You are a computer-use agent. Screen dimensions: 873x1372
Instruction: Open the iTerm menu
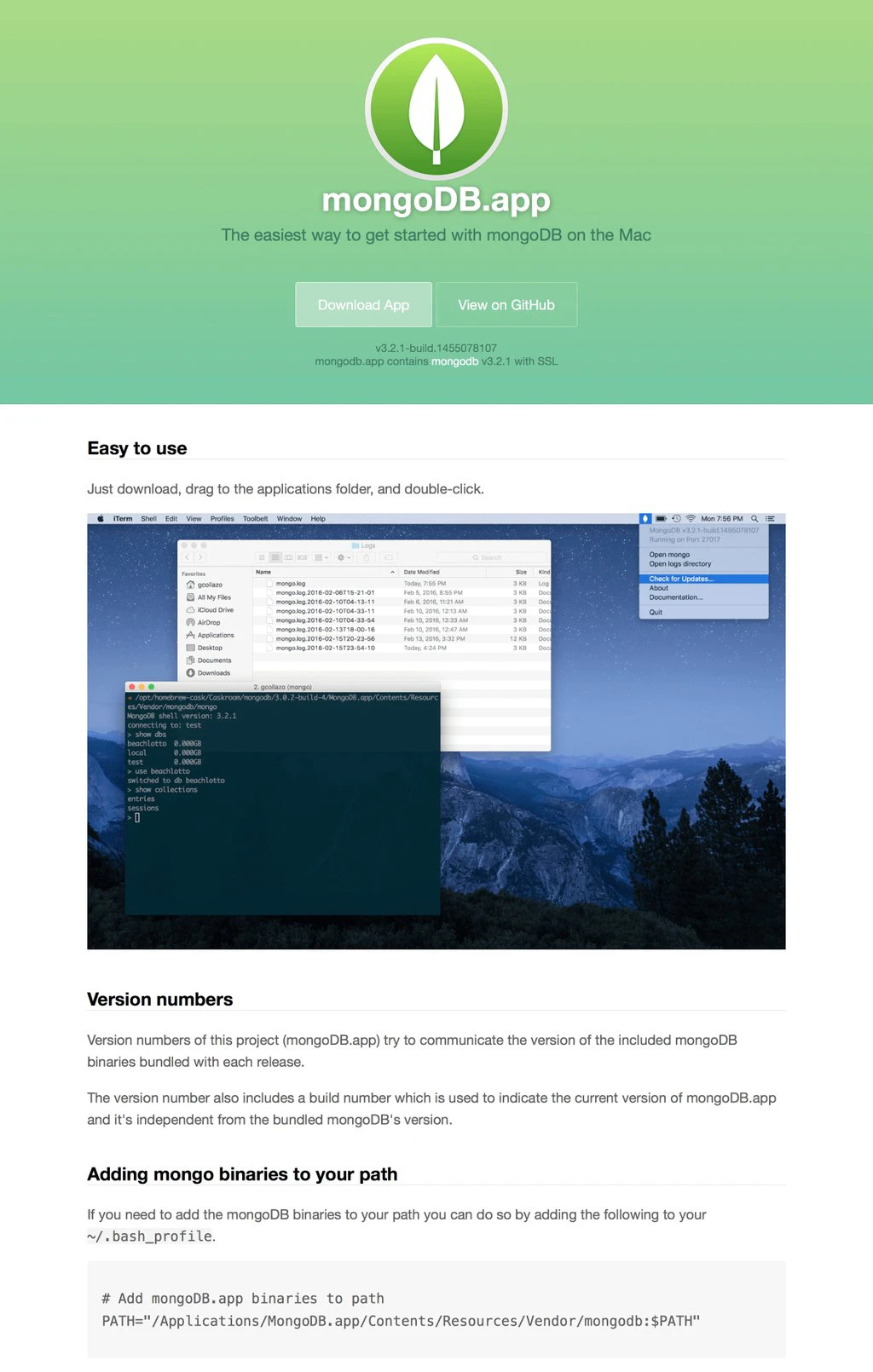pos(123,518)
